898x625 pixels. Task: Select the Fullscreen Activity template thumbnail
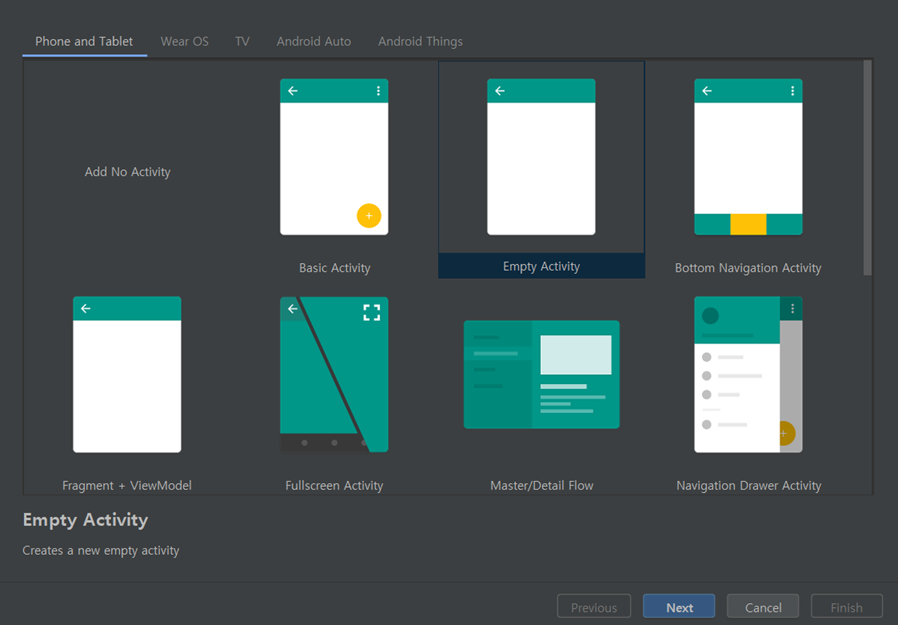[x=334, y=375]
